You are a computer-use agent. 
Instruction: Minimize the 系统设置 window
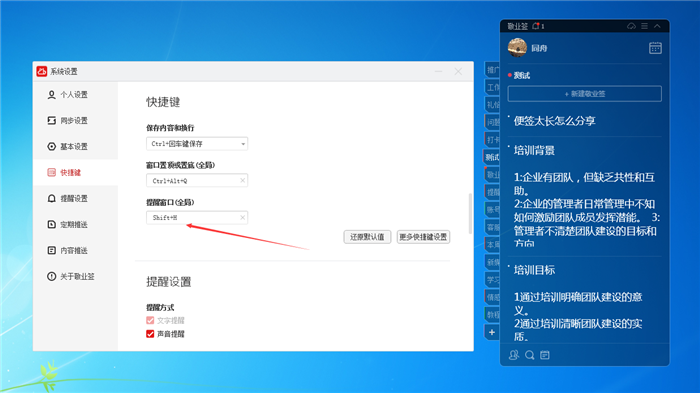click(x=438, y=71)
